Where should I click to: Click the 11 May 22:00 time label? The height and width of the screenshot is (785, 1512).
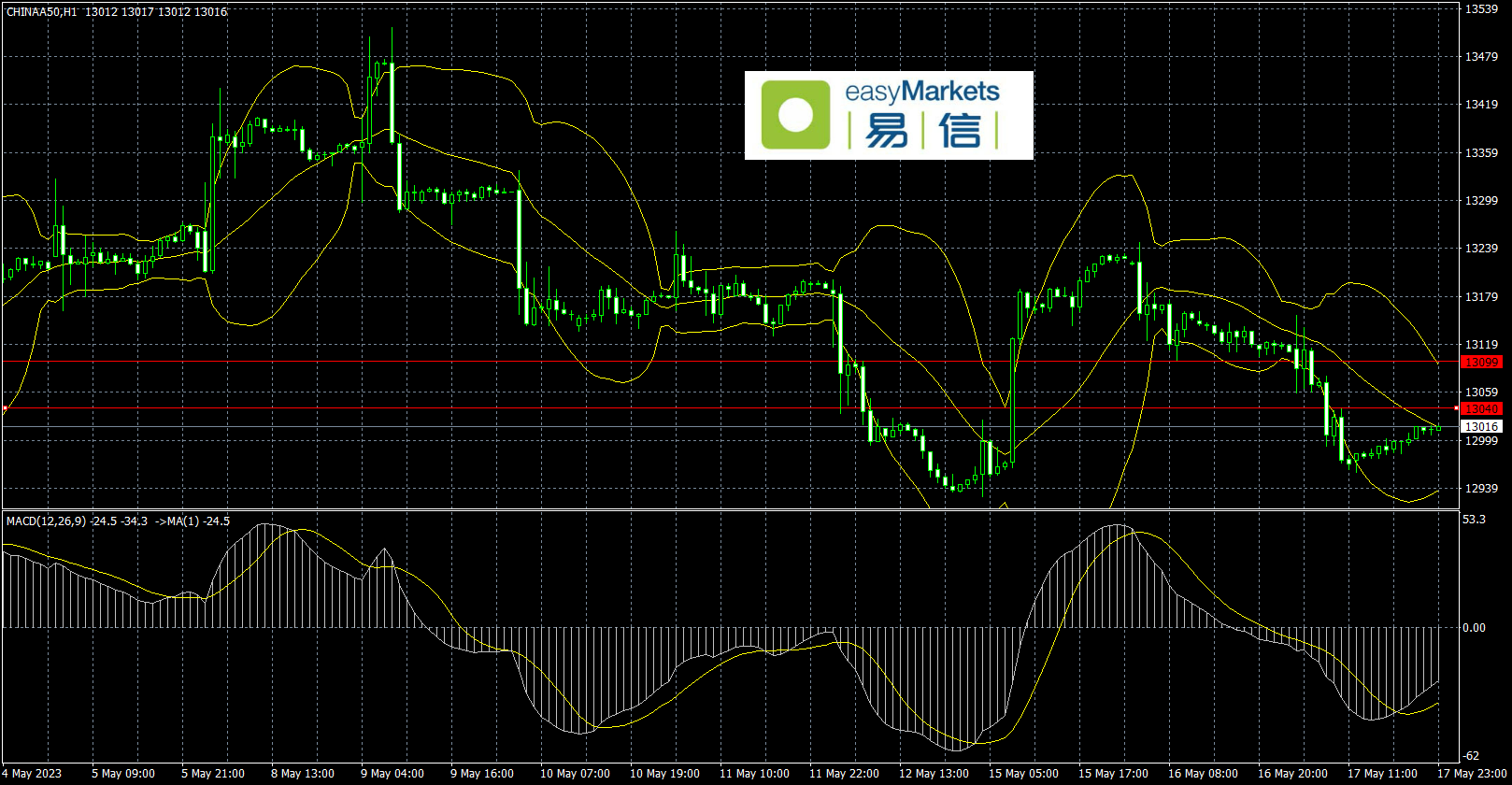point(845,774)
